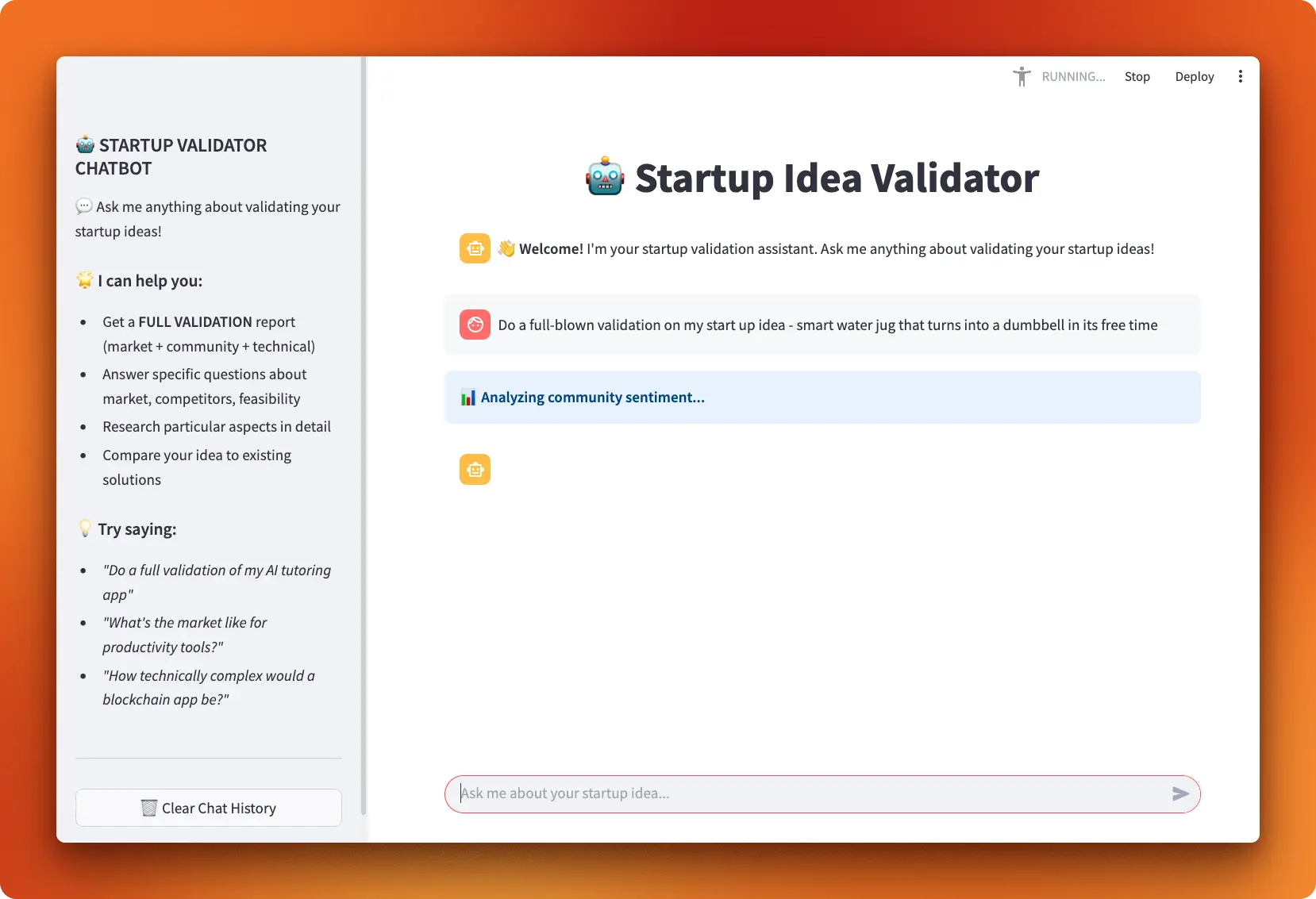Click the empty bot avatar awaiting a response
This screenshot has width=1316, height=899.
point(475,469)
